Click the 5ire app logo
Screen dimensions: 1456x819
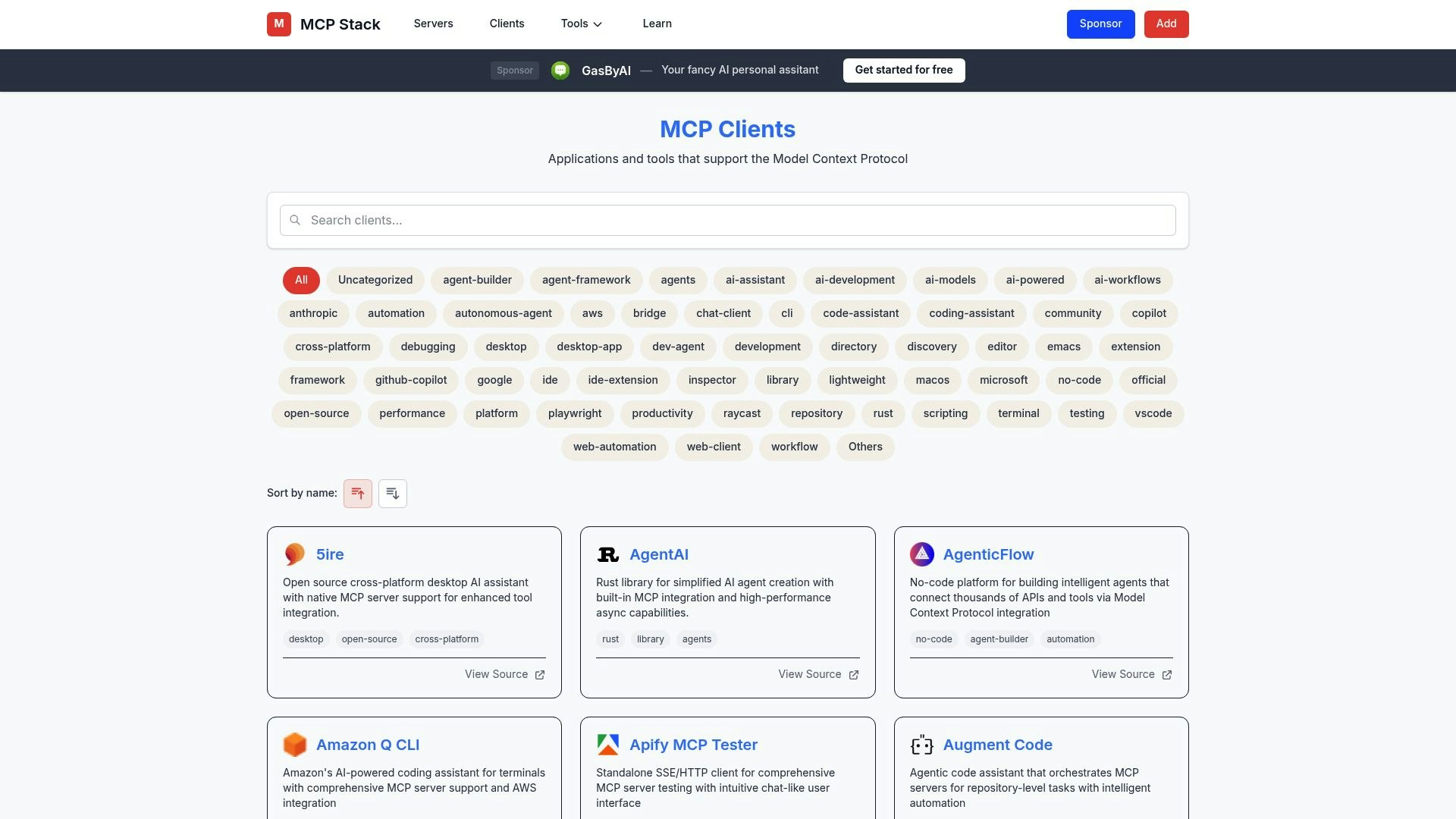click(x=295, y=554)
